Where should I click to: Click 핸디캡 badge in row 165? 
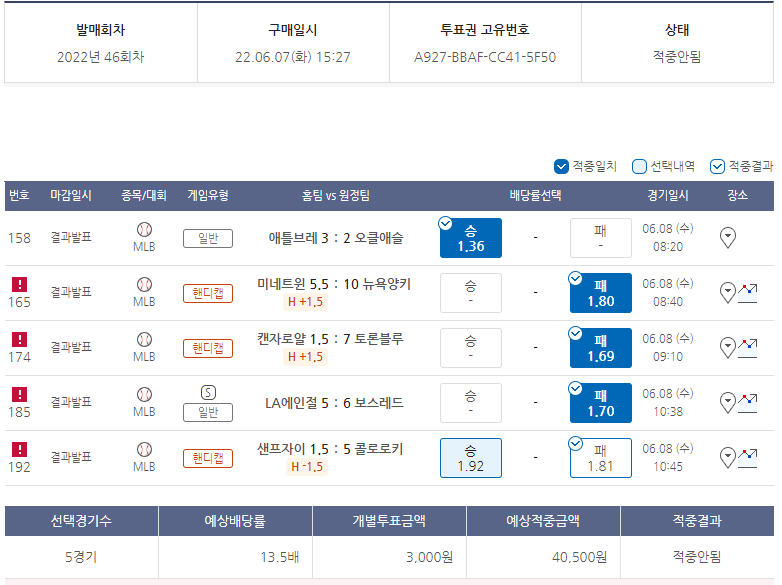tap(208, 293)
